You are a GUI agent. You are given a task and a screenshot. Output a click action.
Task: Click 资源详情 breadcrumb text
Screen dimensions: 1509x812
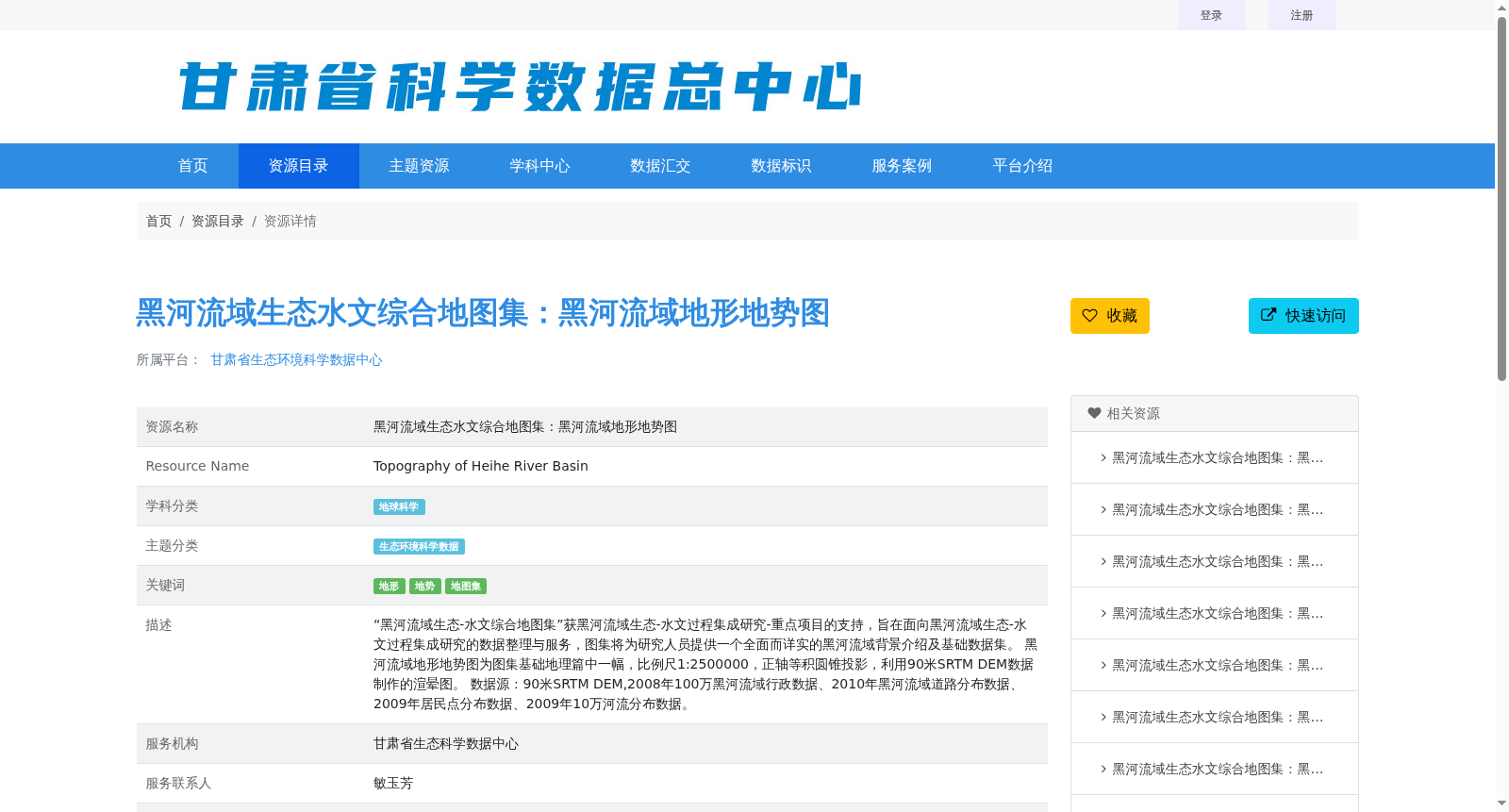point(290,221)
